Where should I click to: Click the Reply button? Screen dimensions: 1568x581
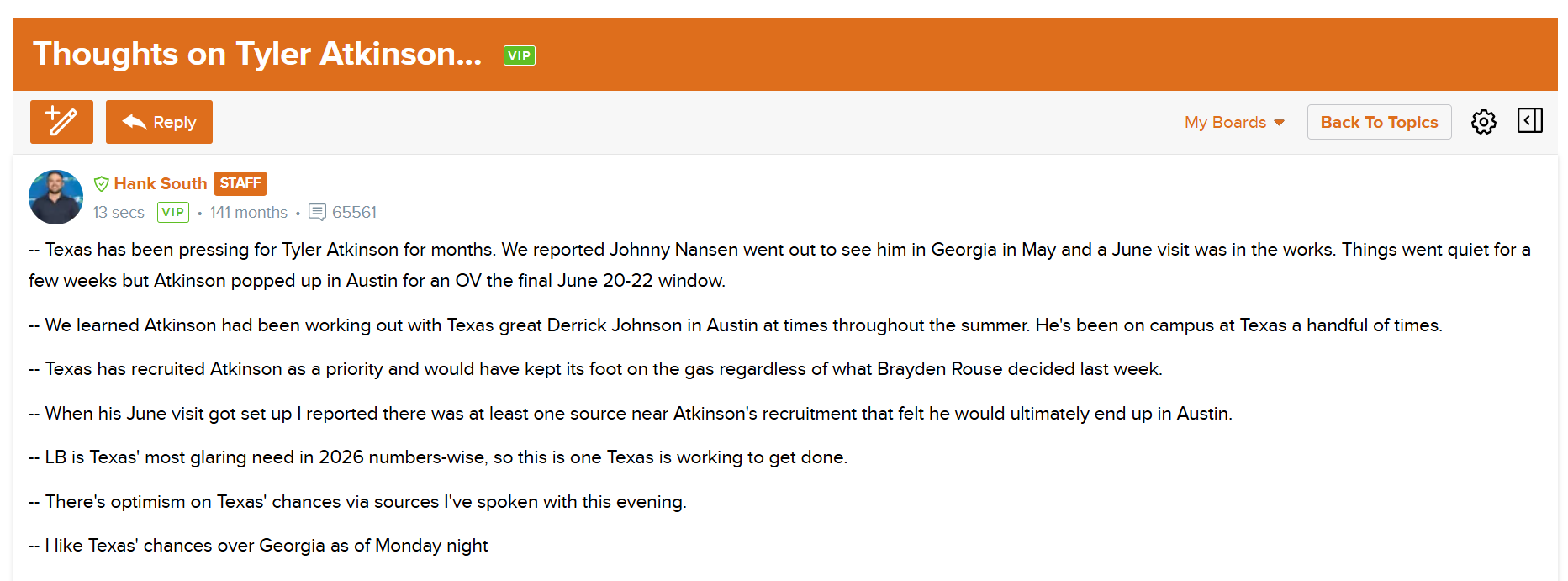coord(159,122)
